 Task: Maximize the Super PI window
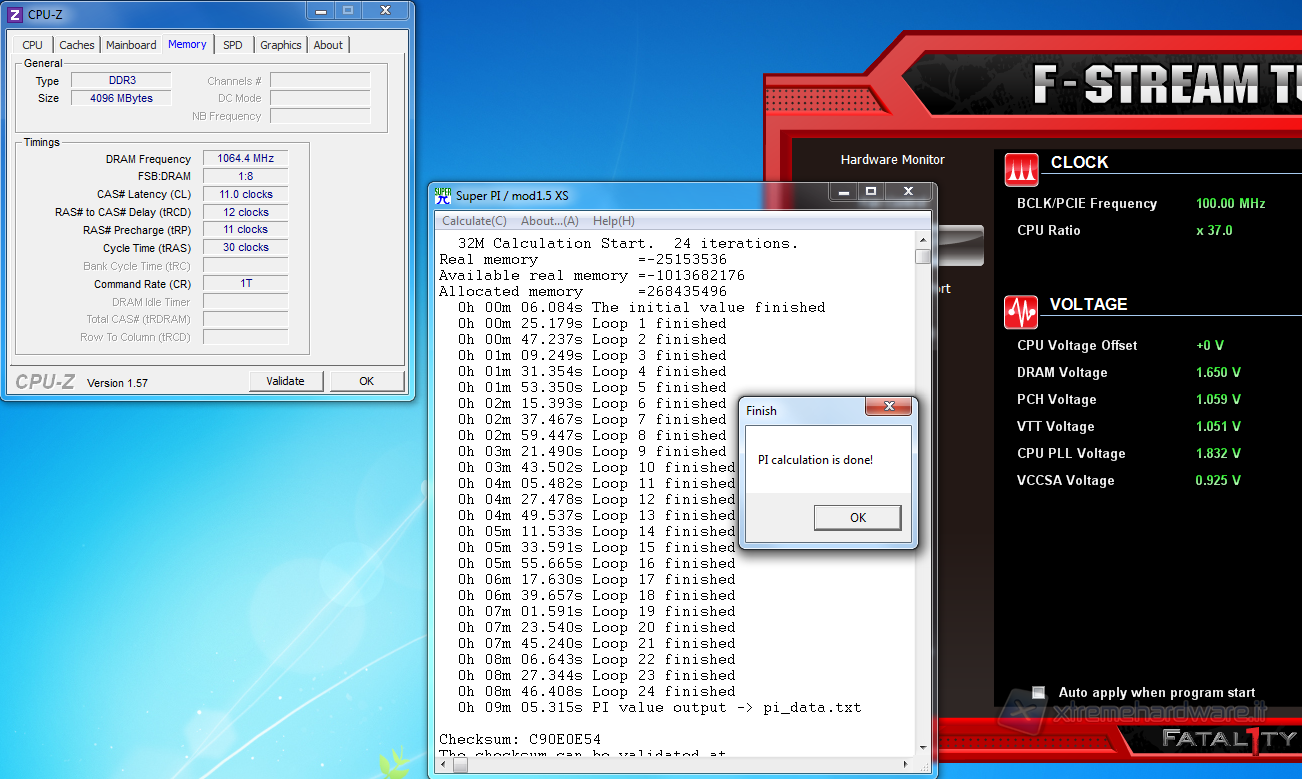(871, 191)
